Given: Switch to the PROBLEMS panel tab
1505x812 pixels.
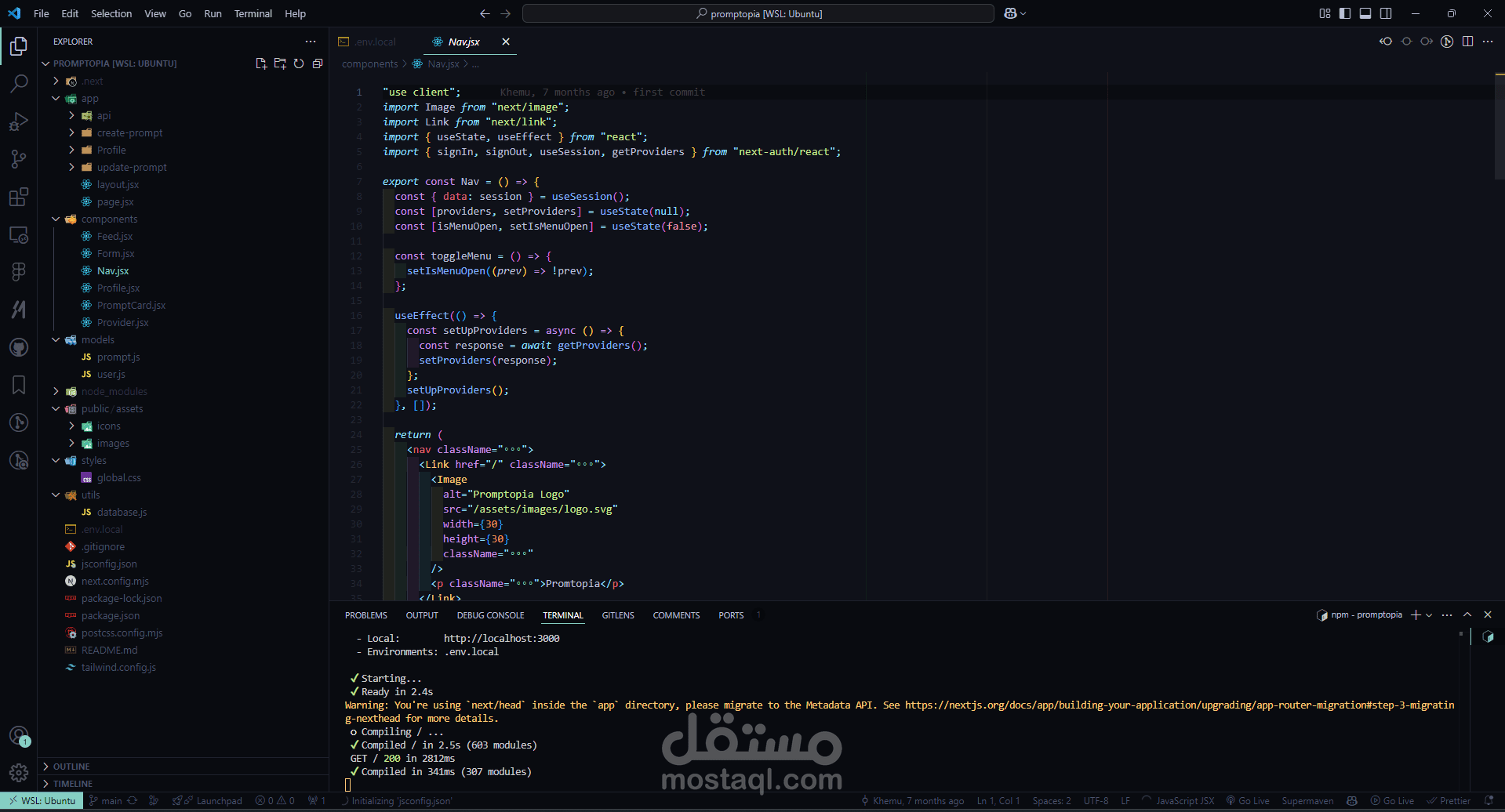Looking at the screenshot, I should (366, 615).
